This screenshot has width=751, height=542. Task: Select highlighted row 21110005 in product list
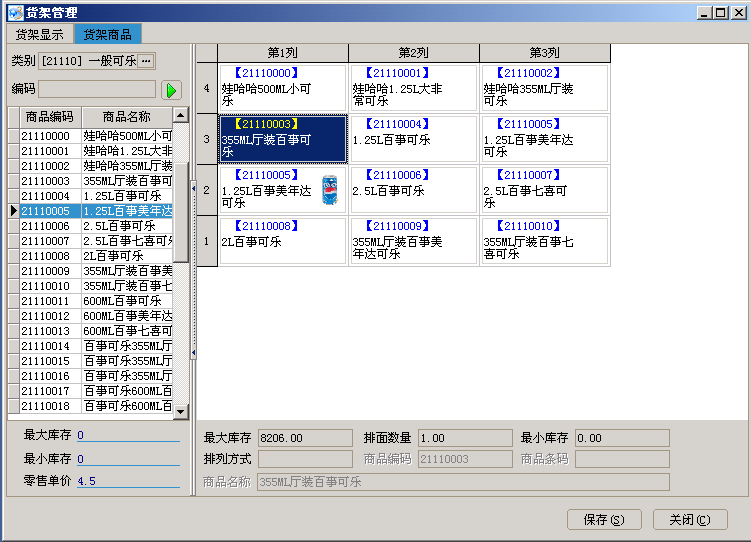pyautogui.click(x=91, y=211)
